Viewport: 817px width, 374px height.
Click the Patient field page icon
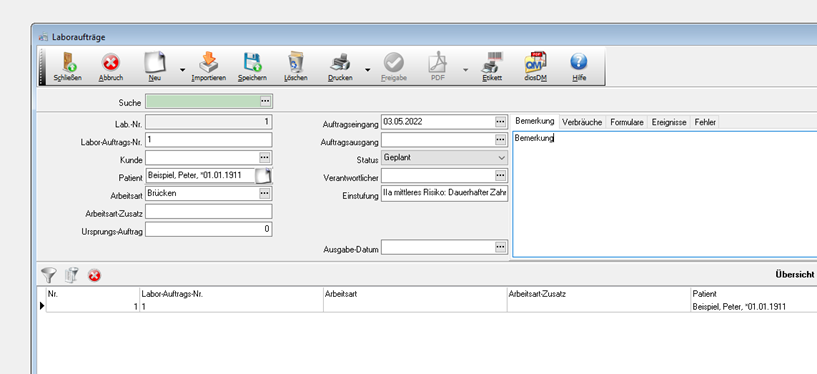pyautogui.click(x=264, y=176)
